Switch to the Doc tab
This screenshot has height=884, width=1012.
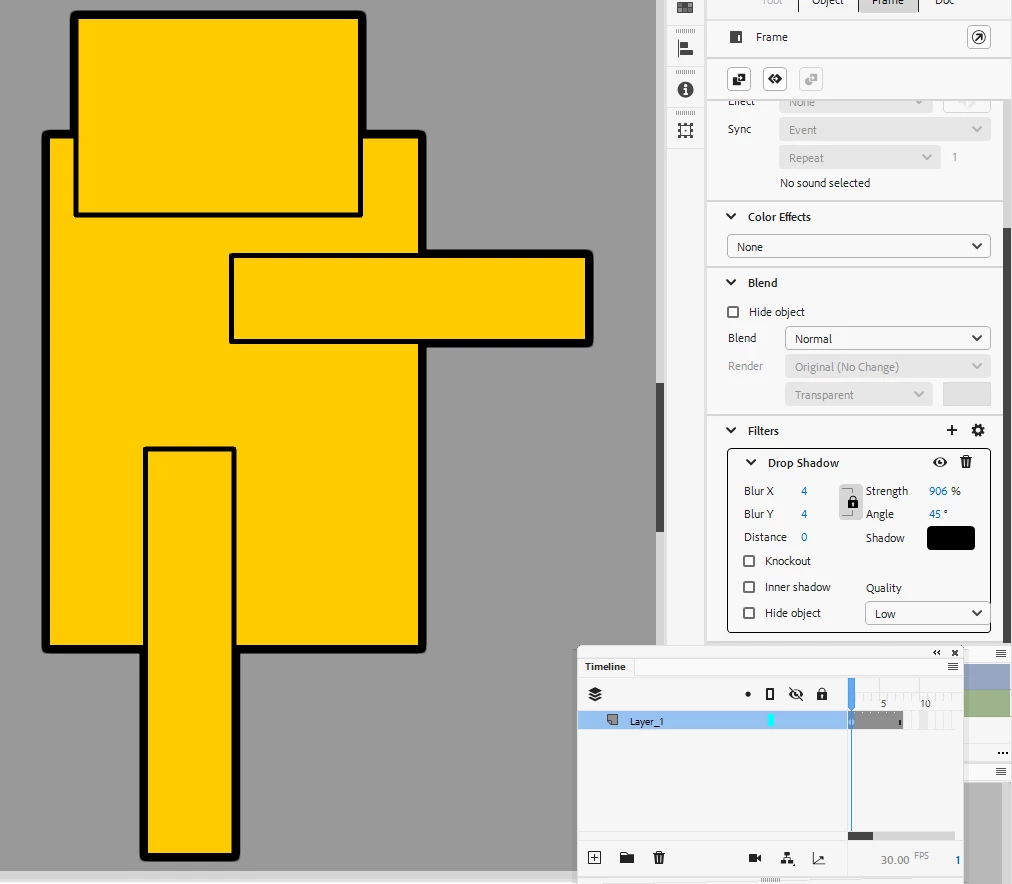(944, 3)
